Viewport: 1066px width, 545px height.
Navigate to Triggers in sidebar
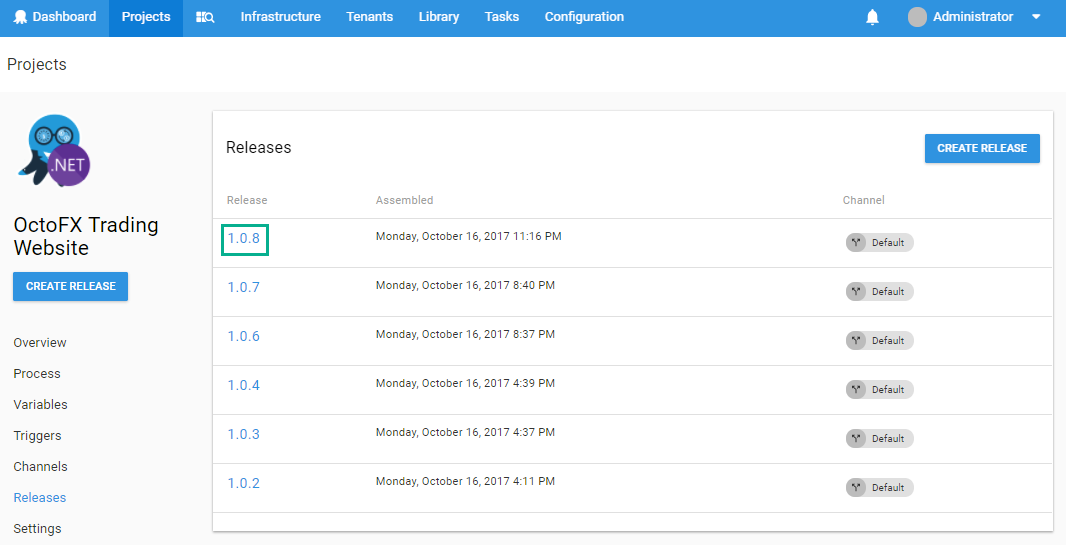37,435
